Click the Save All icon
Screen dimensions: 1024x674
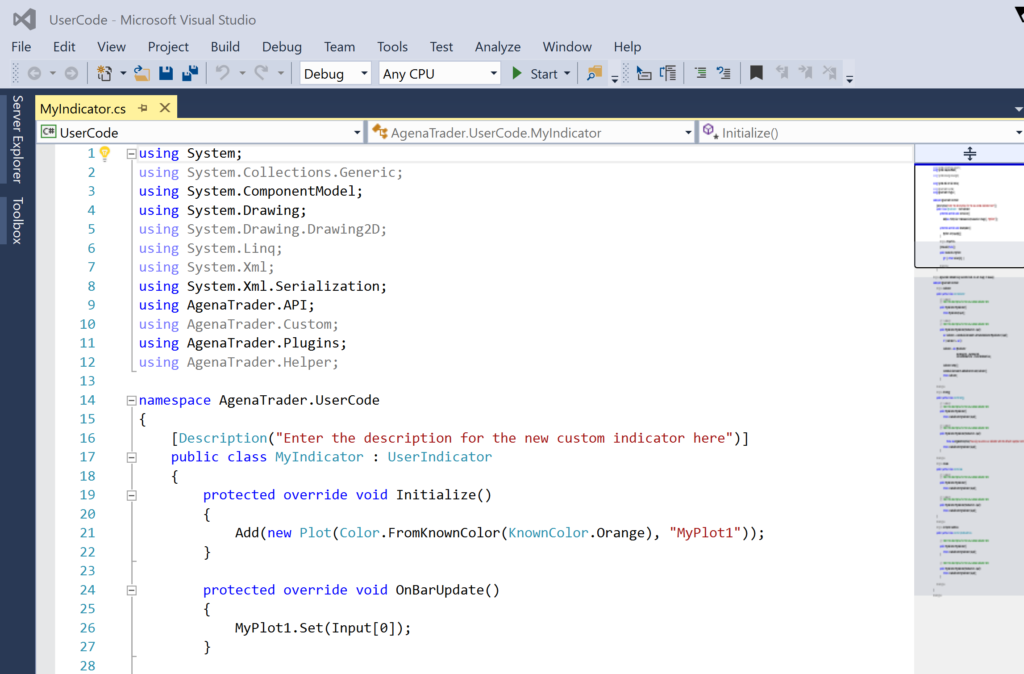tap(190, 73)
